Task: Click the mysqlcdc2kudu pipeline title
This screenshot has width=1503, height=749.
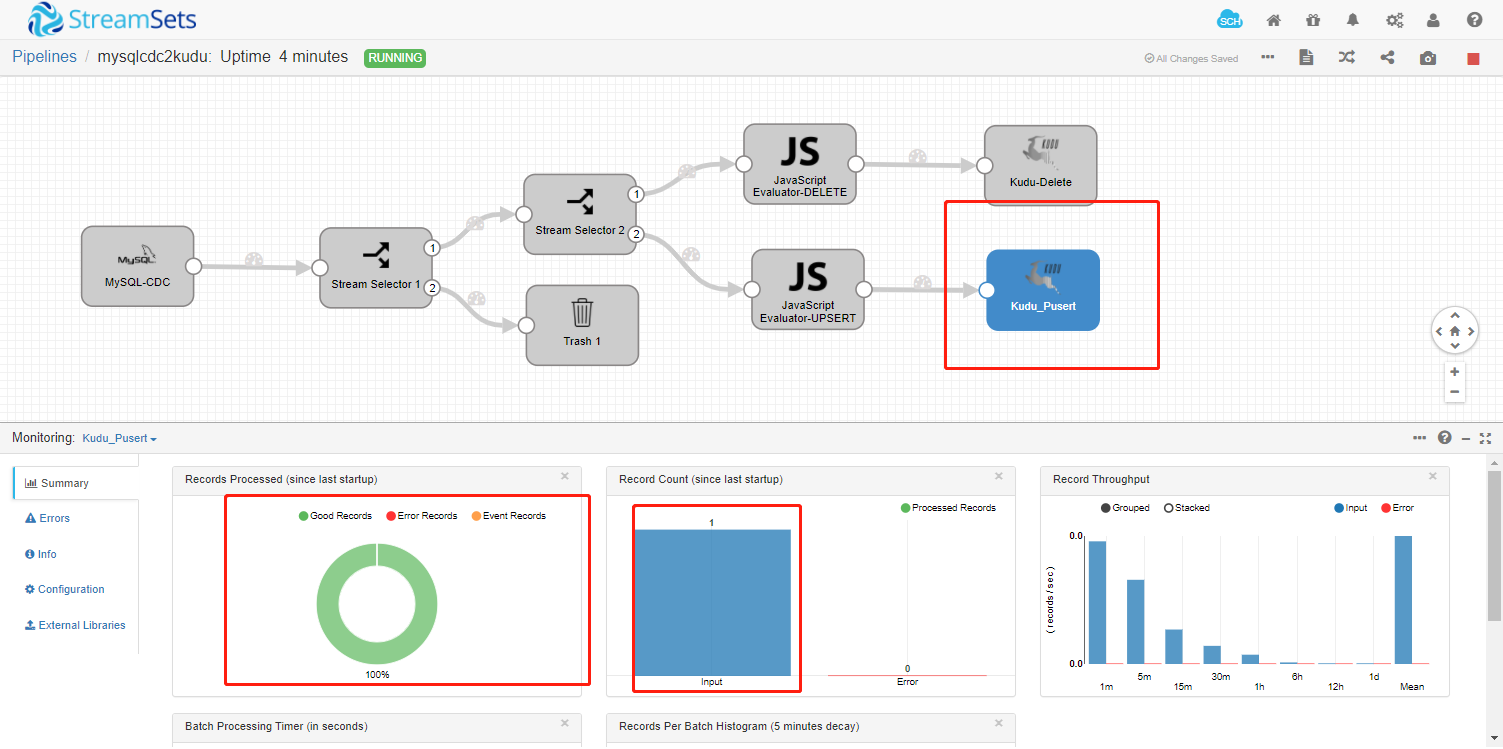Action: tap(155, 57)
